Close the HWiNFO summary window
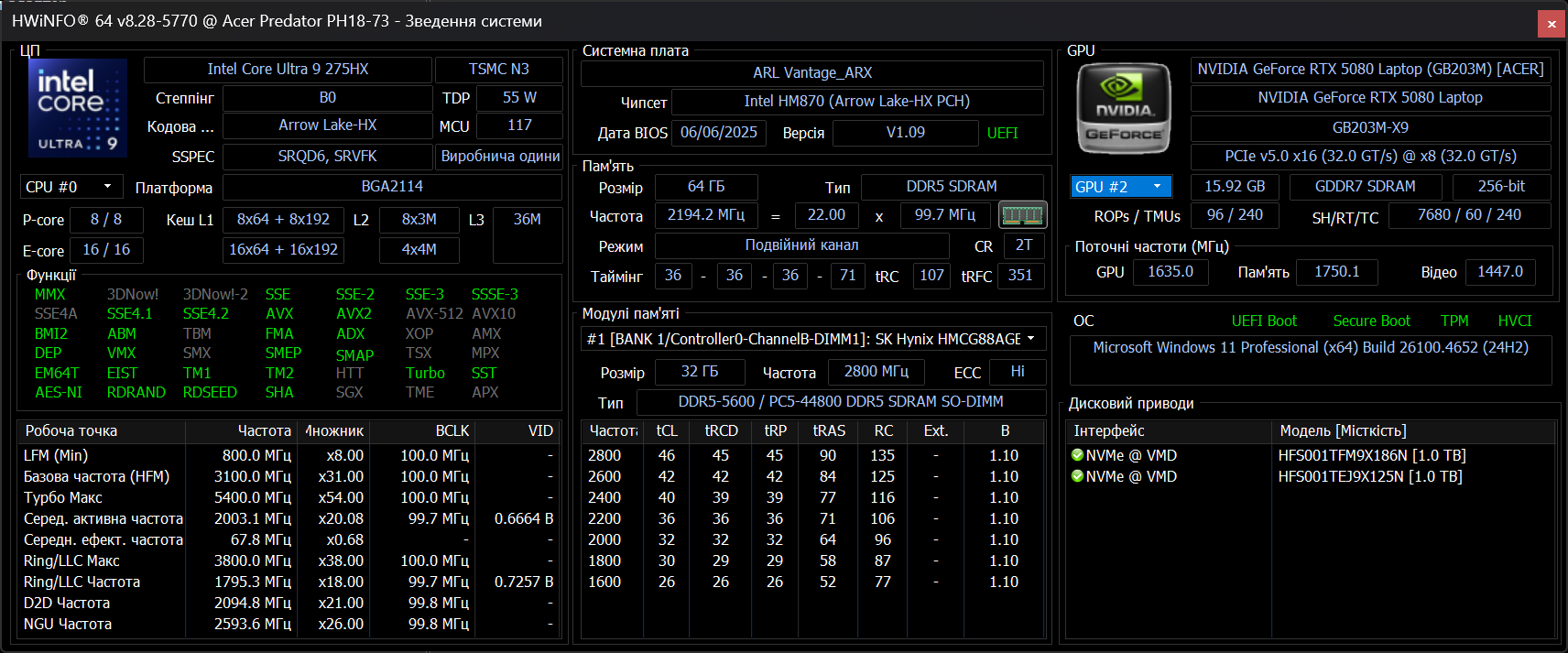Screen dimensions: 1568x653 pyautogui.click(x=1551, y=24)
